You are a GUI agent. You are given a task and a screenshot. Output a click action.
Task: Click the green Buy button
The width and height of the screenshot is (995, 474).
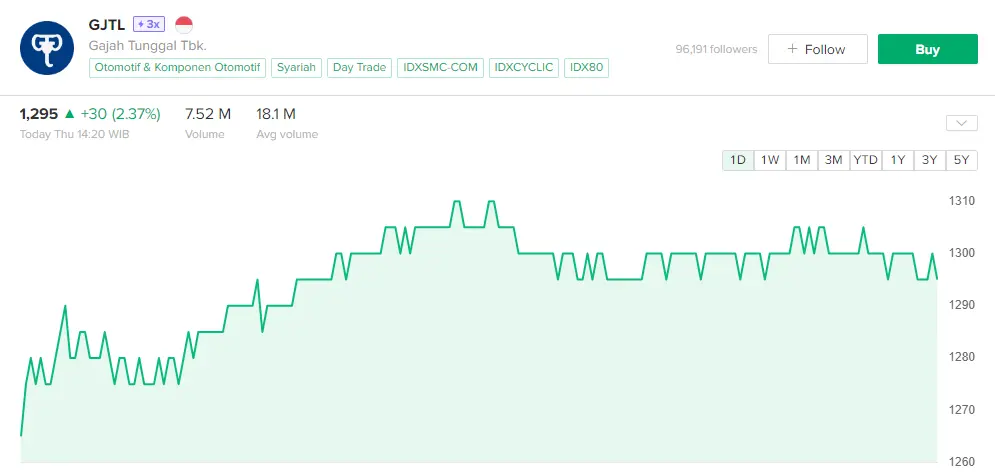928,49
